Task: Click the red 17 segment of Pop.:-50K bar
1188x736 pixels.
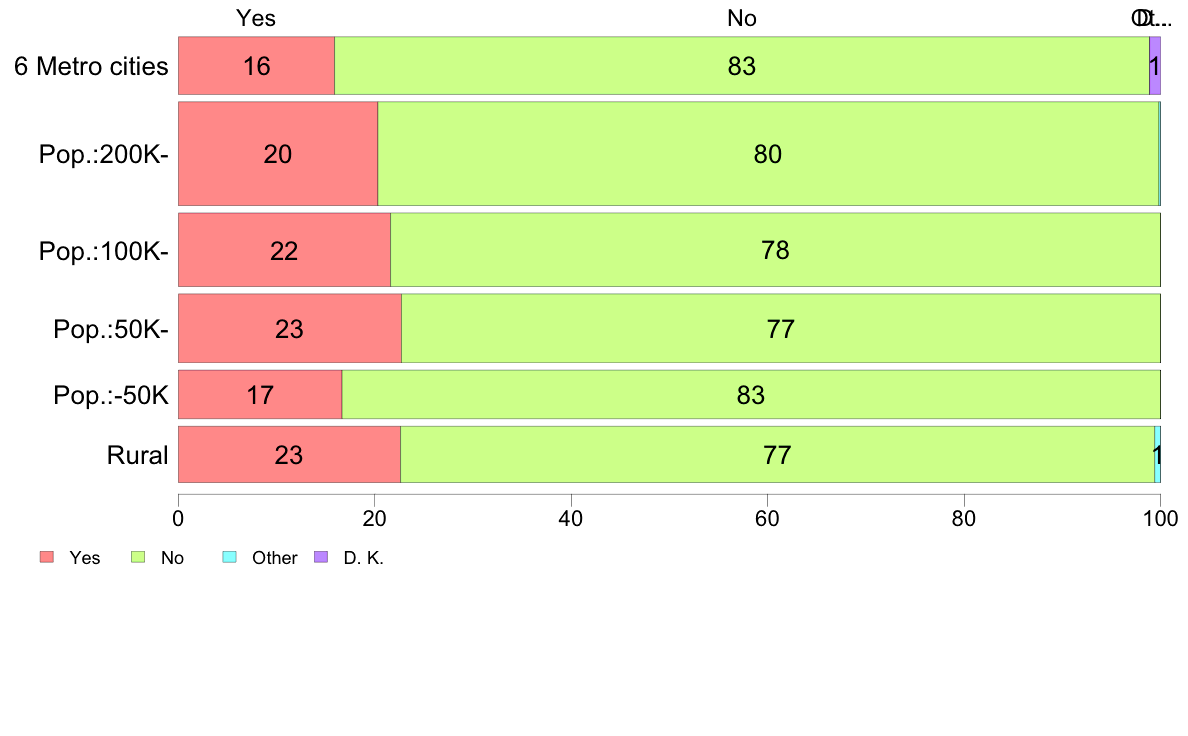Action: pyautogui.click(x=261, y=394)
